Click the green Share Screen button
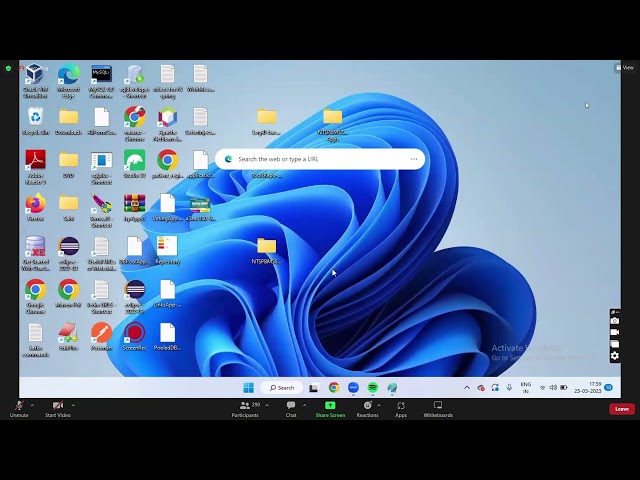The image size is (640, 480). point(330,407)
